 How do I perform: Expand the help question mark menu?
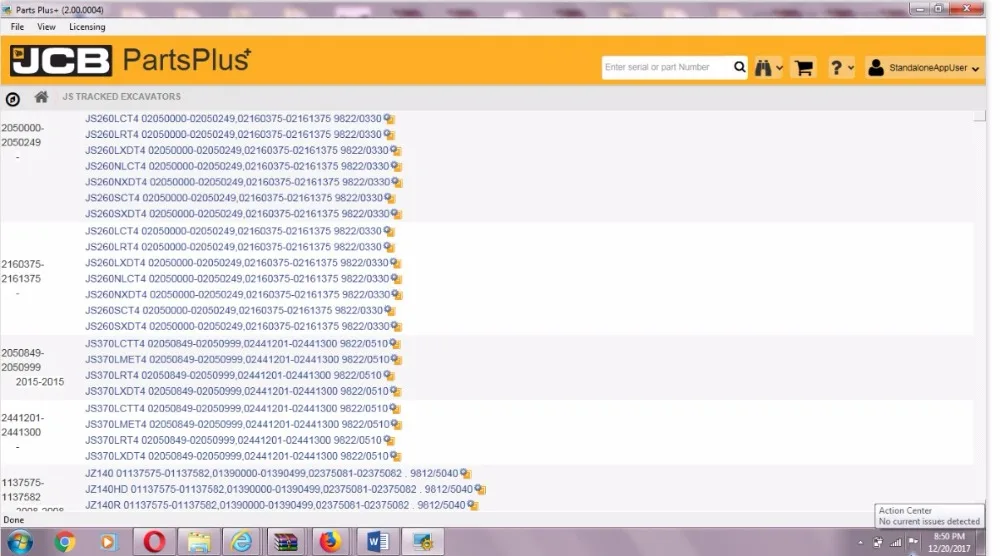click(x=841, y=68)
